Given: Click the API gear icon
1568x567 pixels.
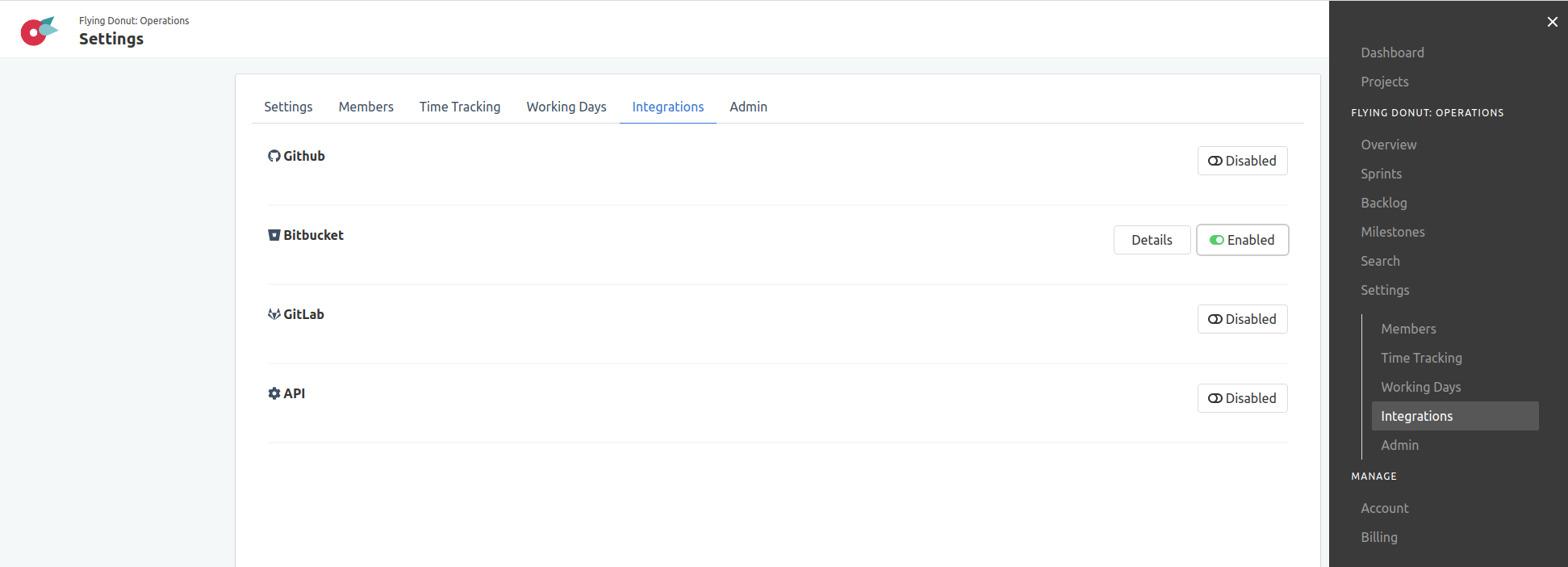Looking at the screenshot, I should [x=274, y=393].
